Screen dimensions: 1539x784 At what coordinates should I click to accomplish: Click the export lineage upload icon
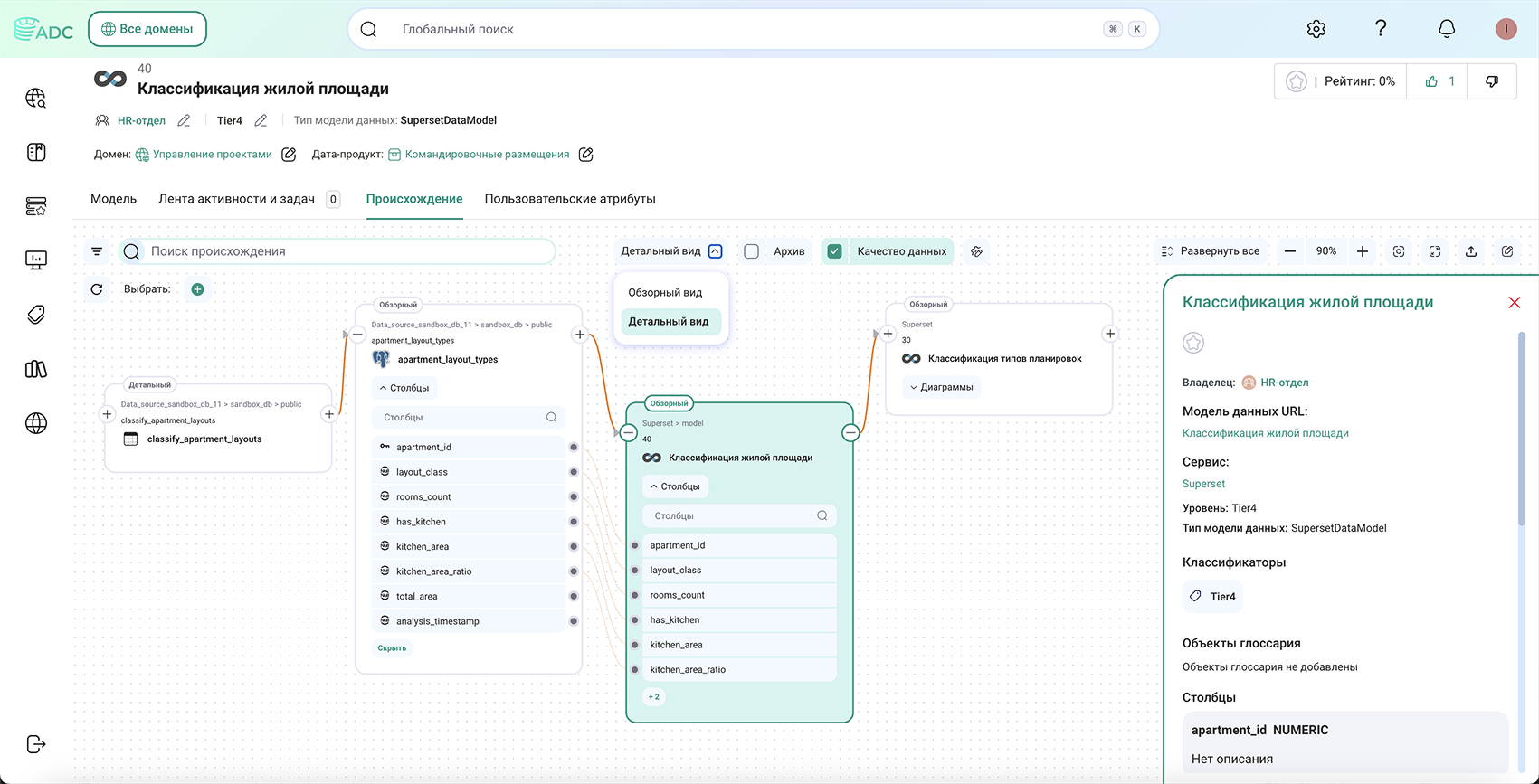pos(1471,251)
